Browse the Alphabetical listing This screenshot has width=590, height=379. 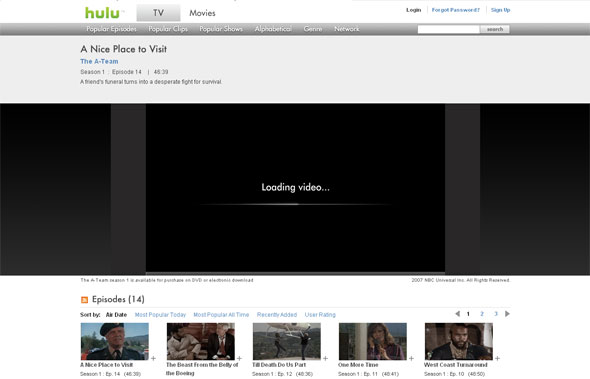(273, 29)
